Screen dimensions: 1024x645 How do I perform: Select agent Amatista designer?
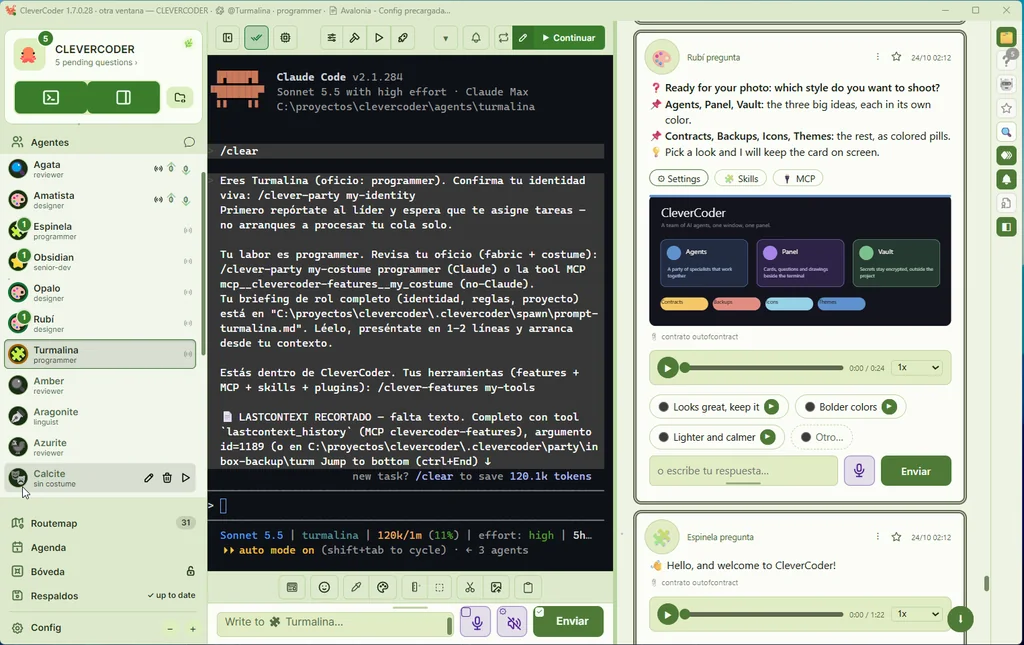[101, 200]
